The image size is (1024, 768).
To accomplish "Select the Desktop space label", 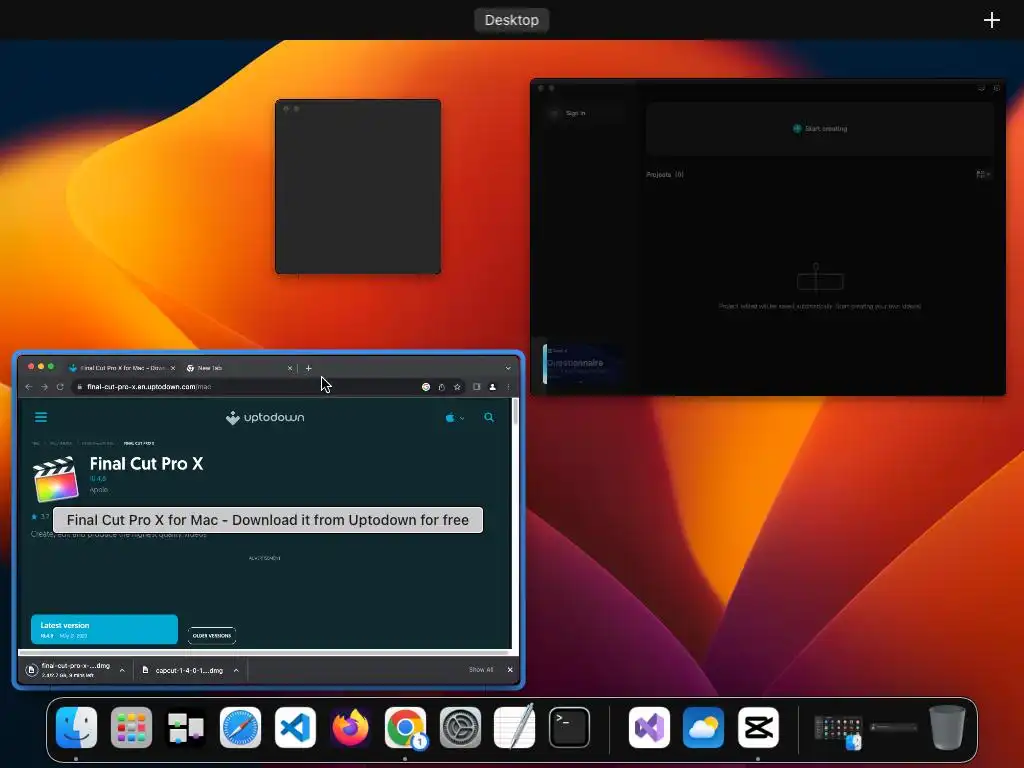I will click(x=511, y=20).
